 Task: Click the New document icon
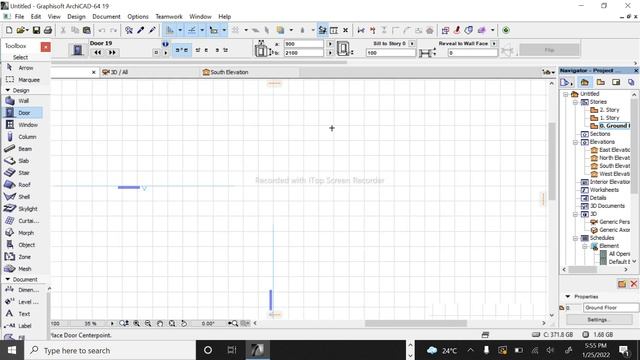tap(9, 30)
